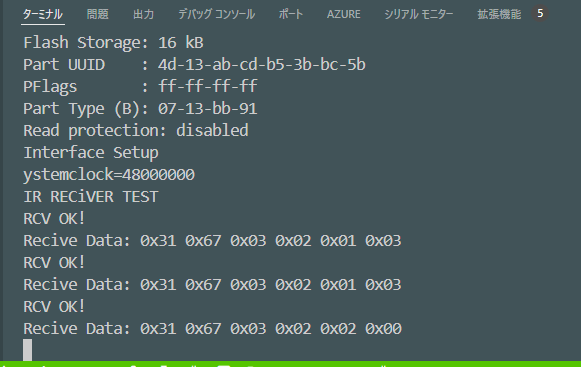Screen dimensions: 581x367
Task: Click the IR RECiVER TEST line
Action: [x=91, y=196]
